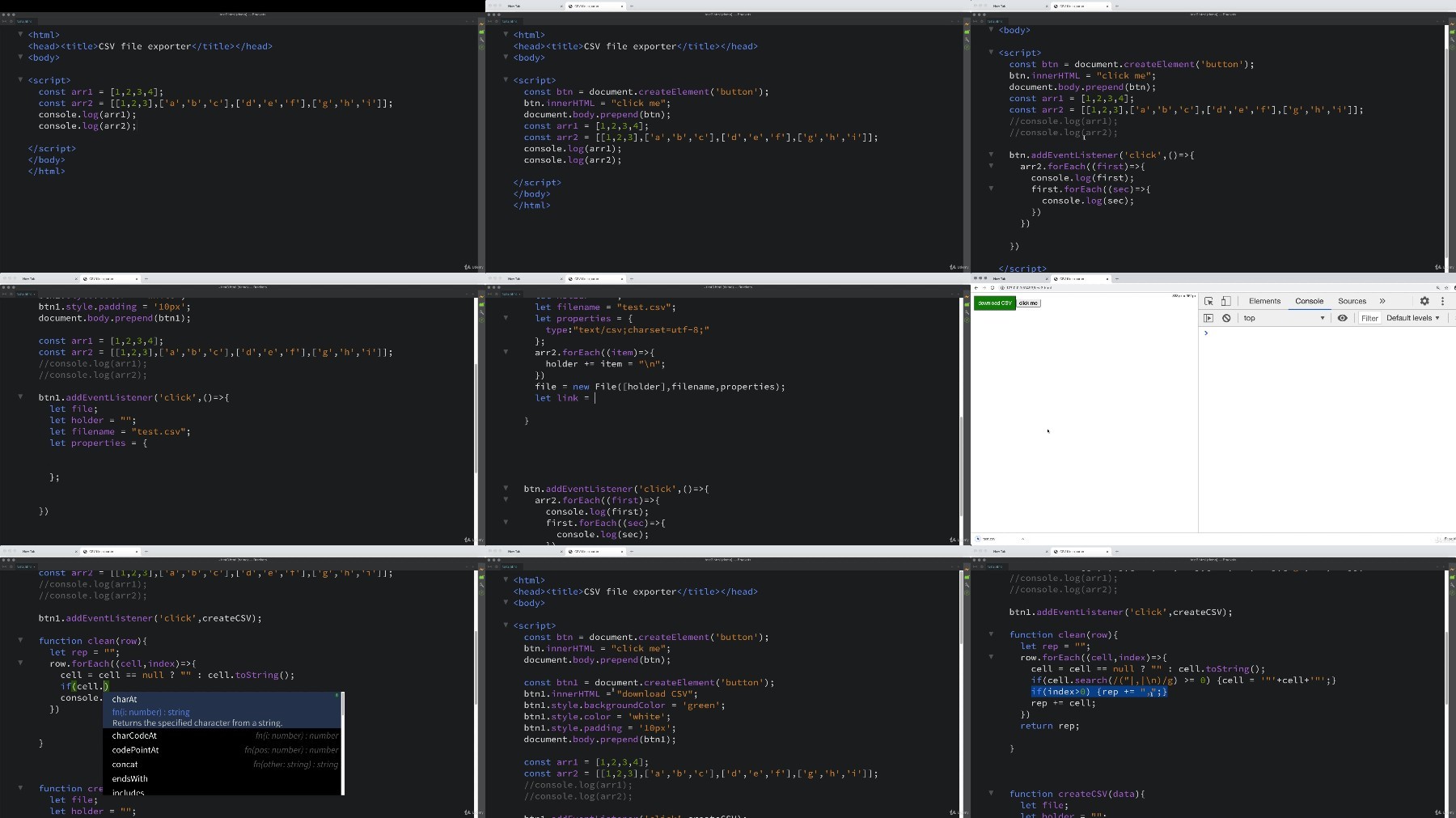
Task: Click the highlighted if(index>0) code line
Action: 1099,692
